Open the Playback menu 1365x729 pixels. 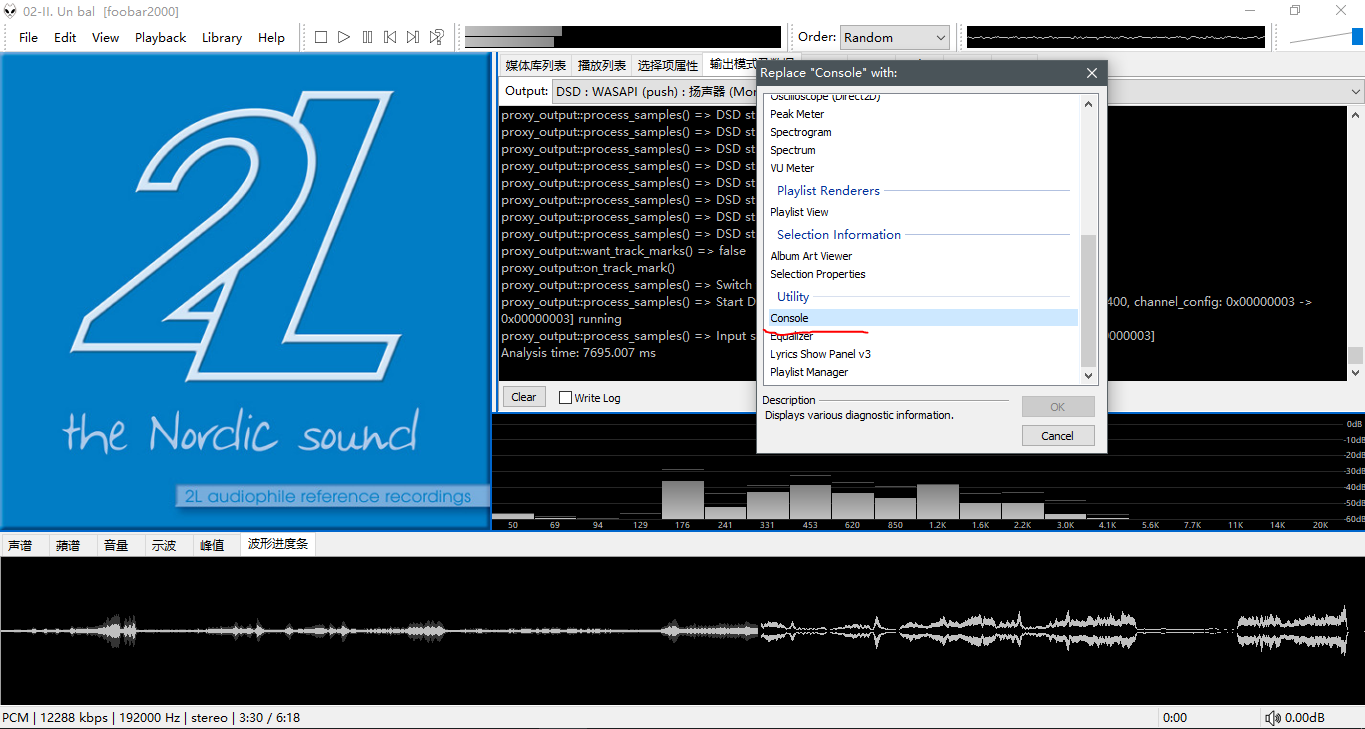pos(160,37)
